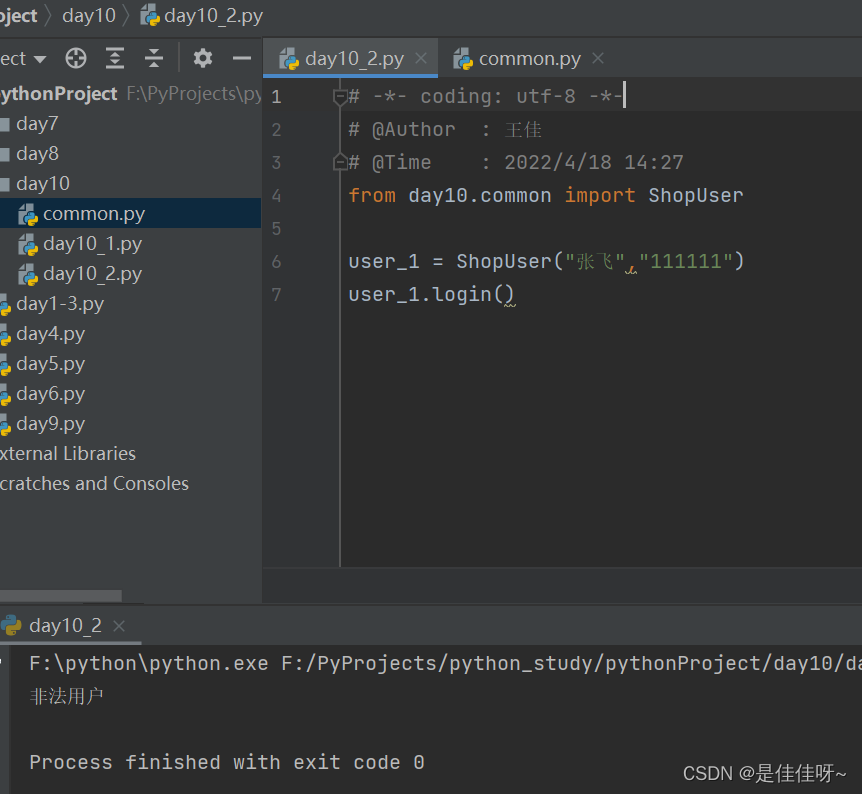Select the day8 folder in project tree
This screenshot has width=862, height=794.
(x=130, y=153)
